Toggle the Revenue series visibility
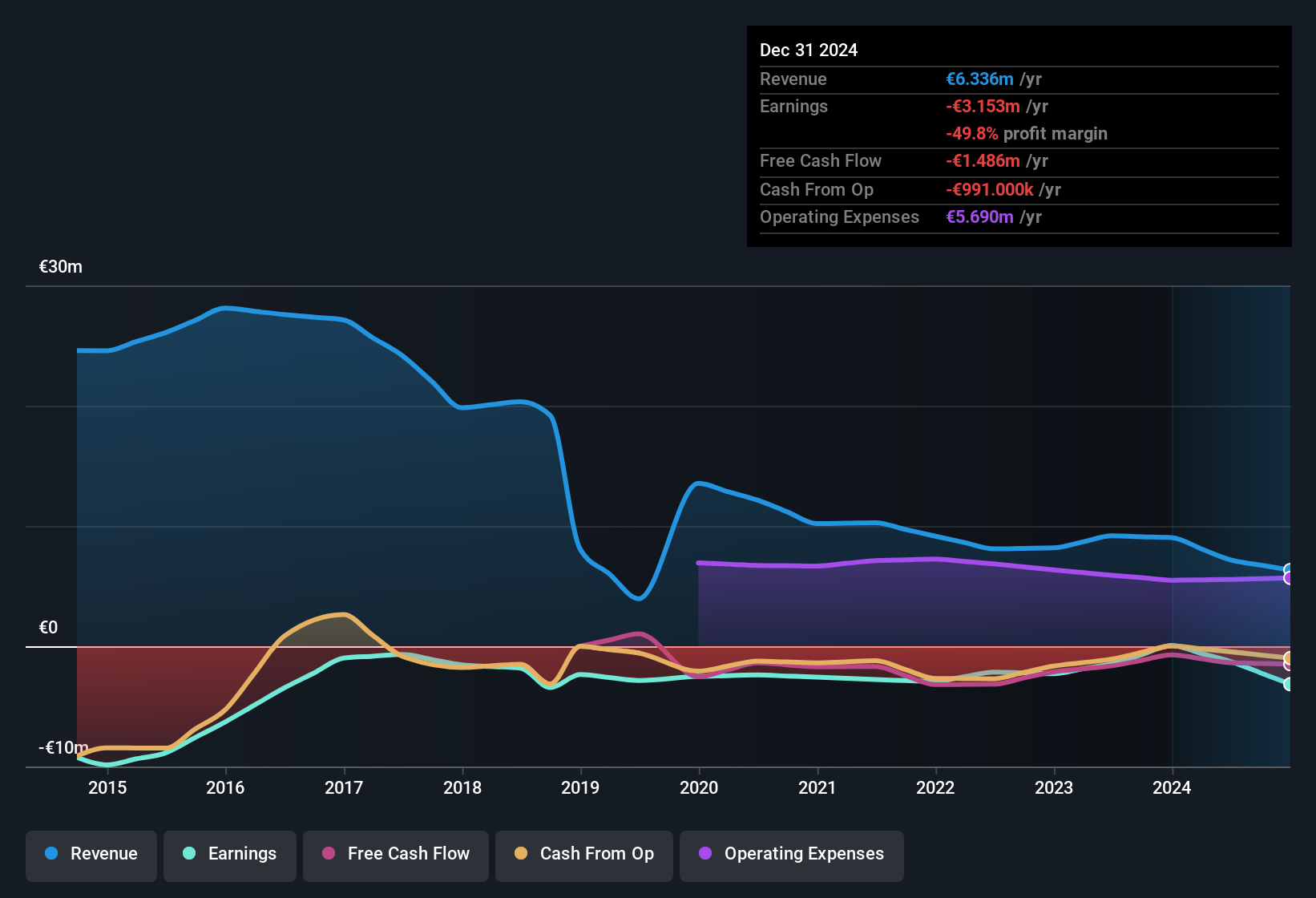The image size is (1316, 898). coord(91,854)
